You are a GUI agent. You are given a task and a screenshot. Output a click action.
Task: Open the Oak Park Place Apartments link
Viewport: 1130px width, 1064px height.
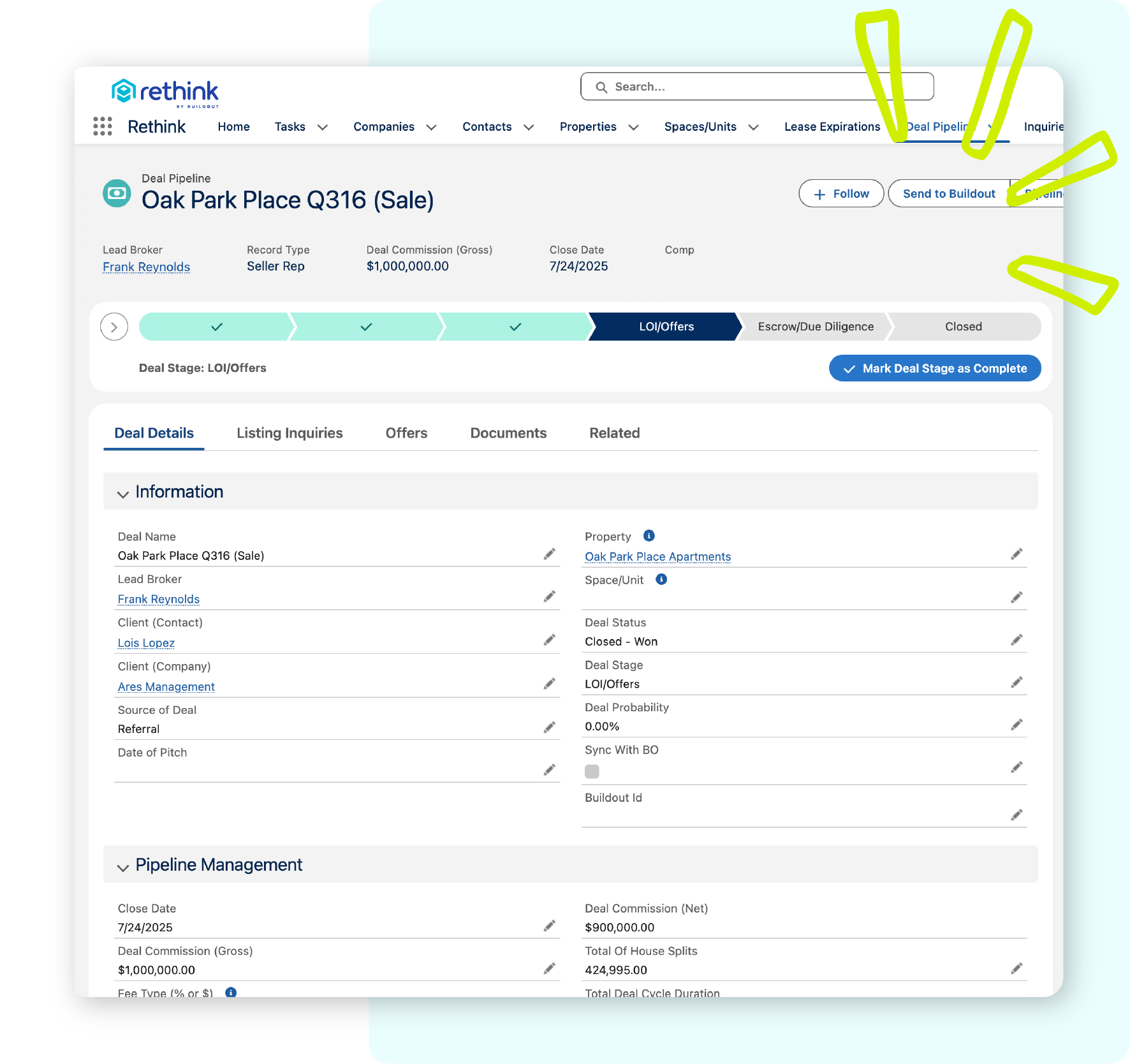657,556
